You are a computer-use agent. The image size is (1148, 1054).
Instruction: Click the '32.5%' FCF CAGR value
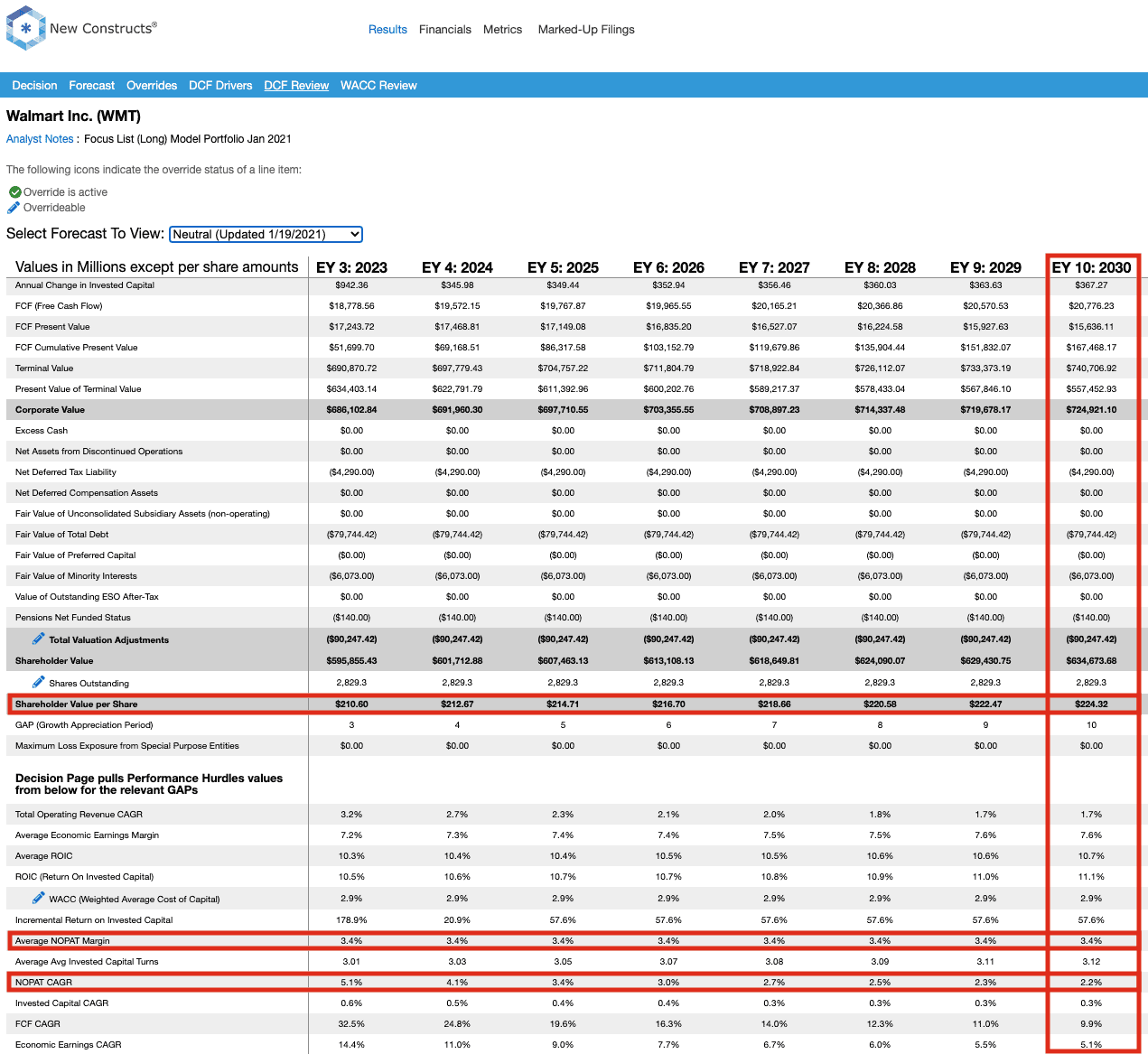click(x=351, y=1024)
